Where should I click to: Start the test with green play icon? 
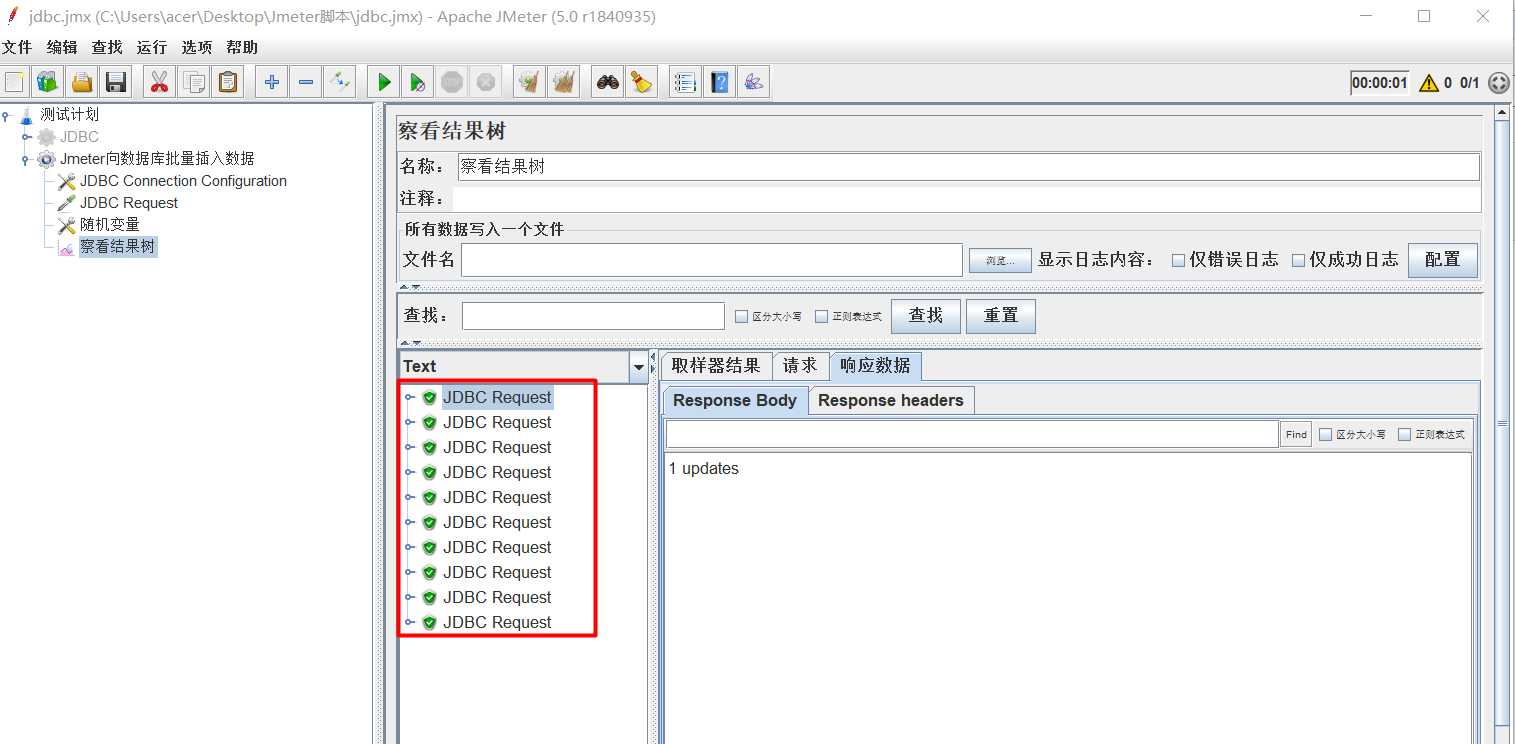click(x=383, y=82)
